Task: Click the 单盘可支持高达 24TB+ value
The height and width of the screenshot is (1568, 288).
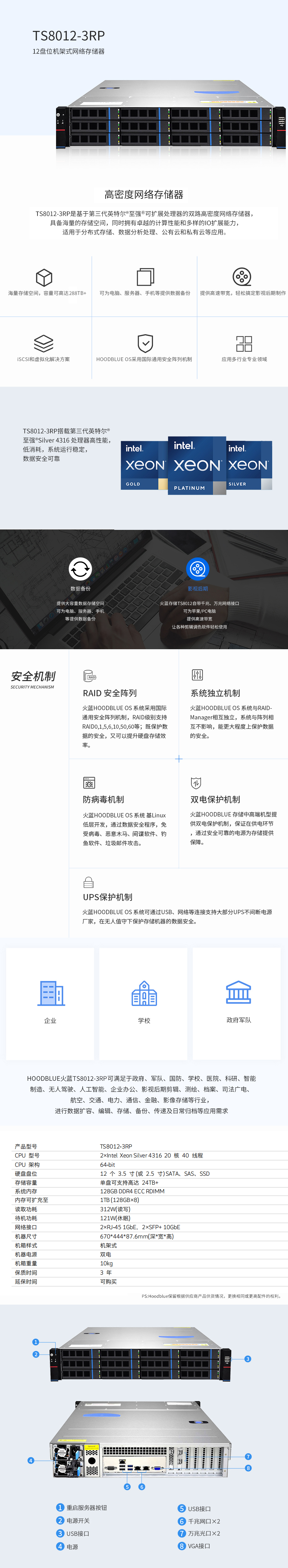Action: 129,1183
